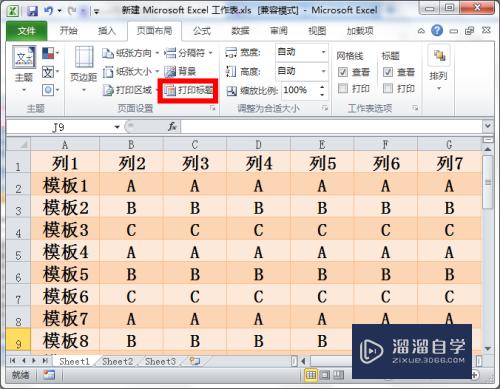Open the 审阅 ribbon tab

279,31
